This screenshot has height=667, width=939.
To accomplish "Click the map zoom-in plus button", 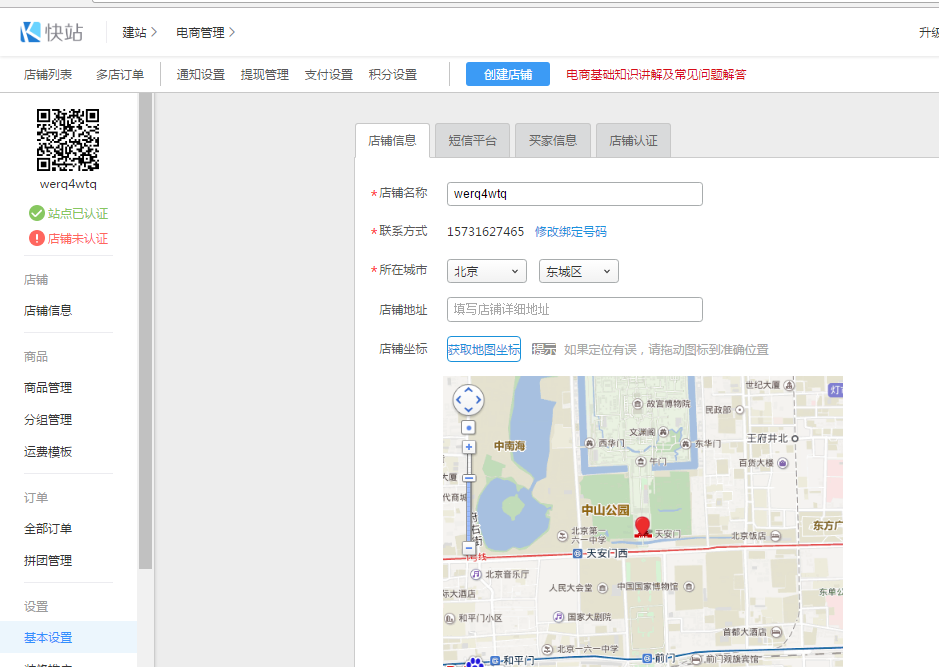I will pyautogui.click(x=468, y=447).
